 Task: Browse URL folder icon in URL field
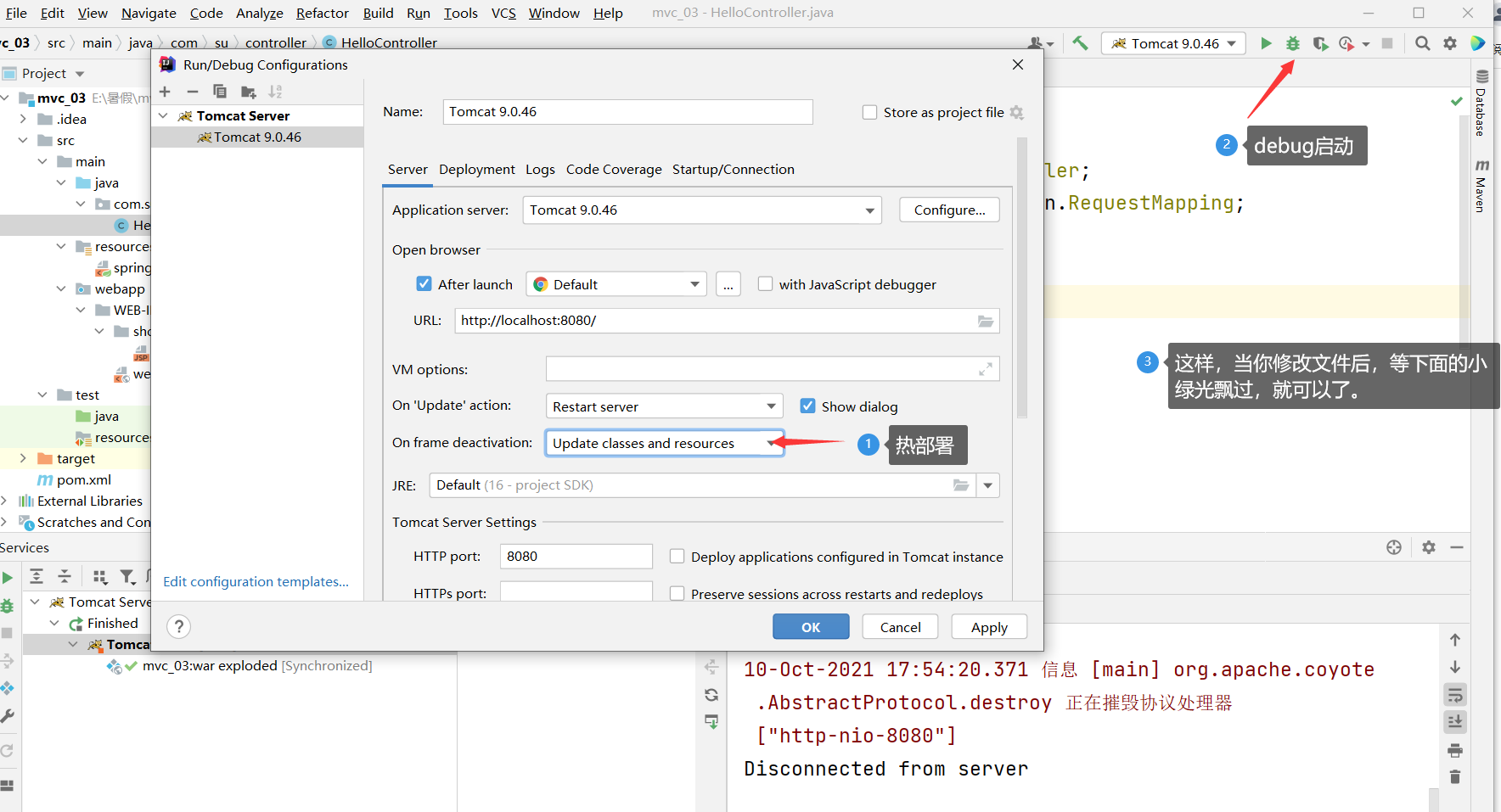pos(986,321)
